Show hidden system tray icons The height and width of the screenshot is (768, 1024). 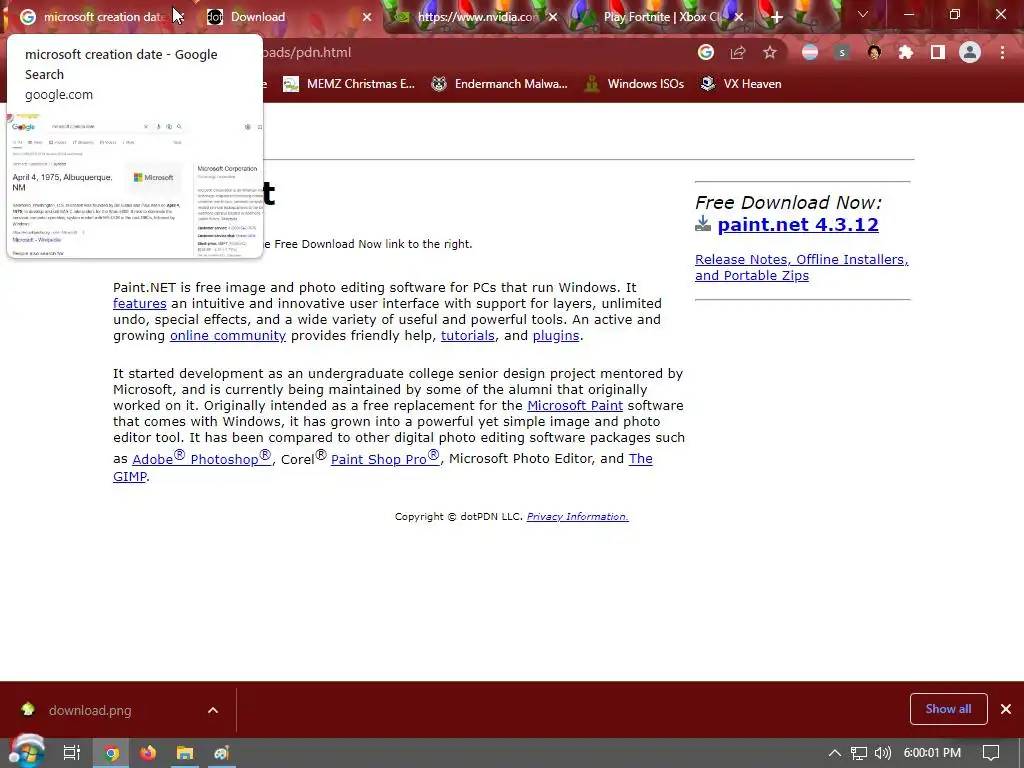[835, 753]
